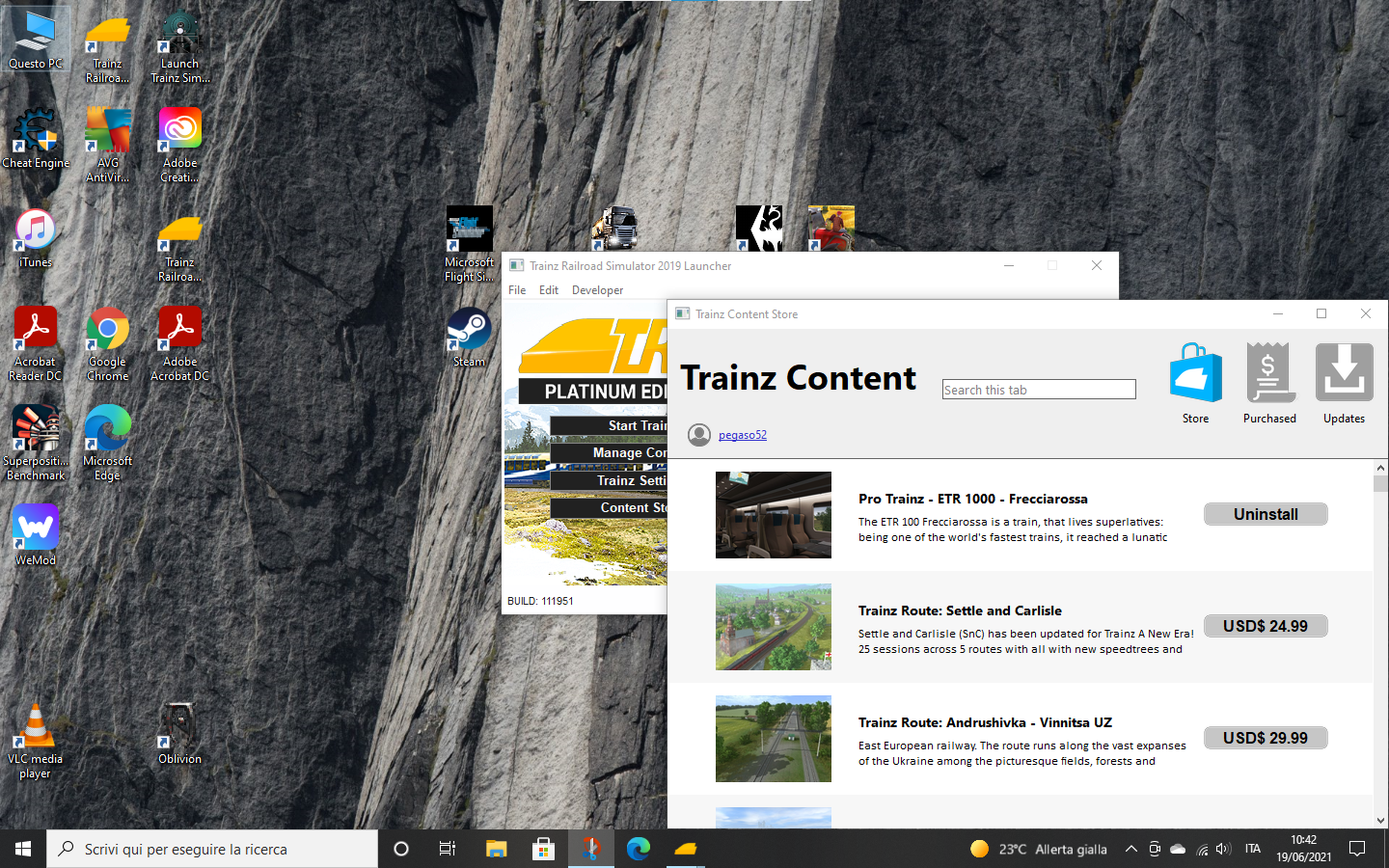Open Microsoft Store from the taskbar

point(543,849)
